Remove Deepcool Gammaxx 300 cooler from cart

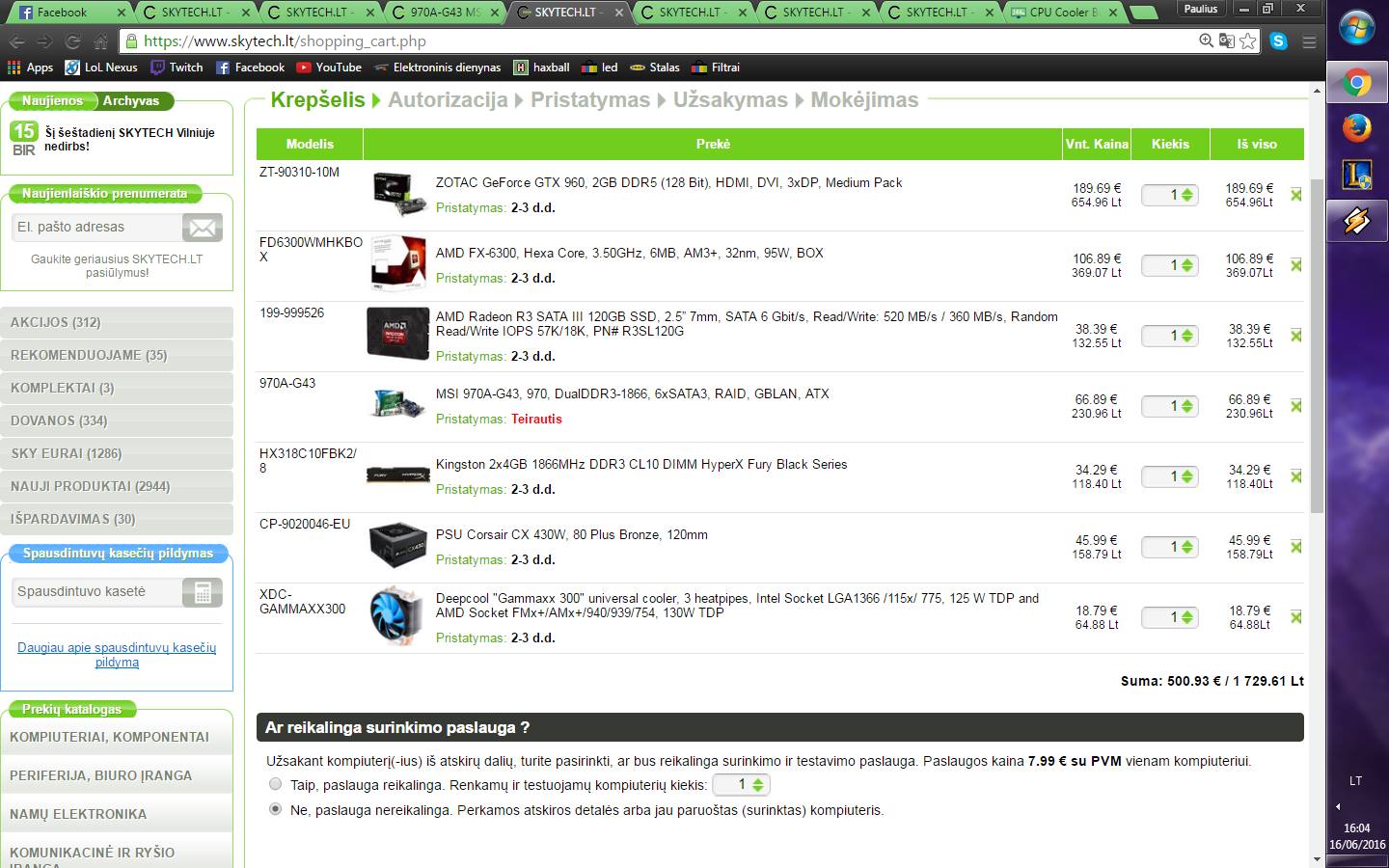[1296, 617]
